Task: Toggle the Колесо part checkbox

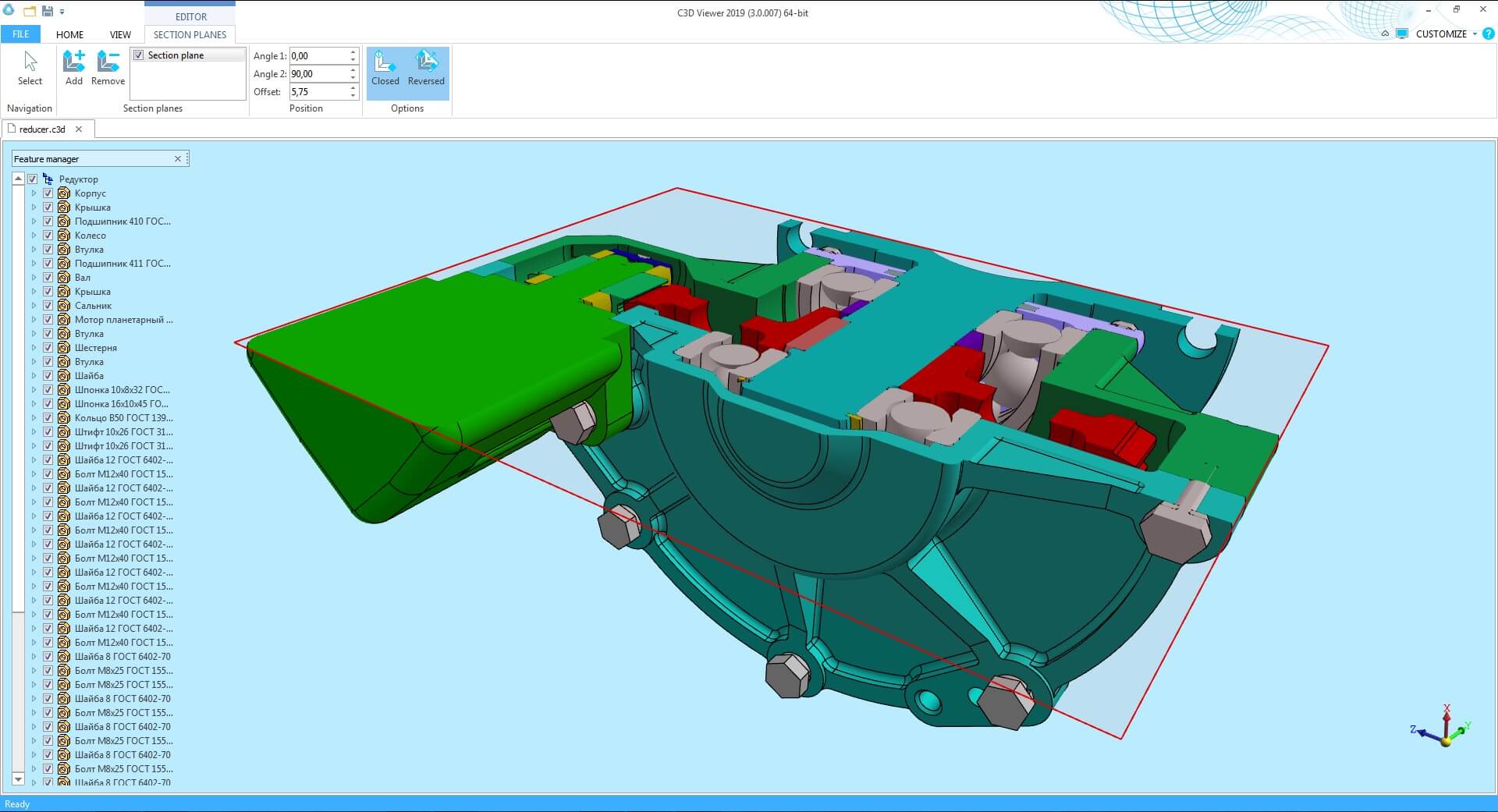Action: click(48, 236)
